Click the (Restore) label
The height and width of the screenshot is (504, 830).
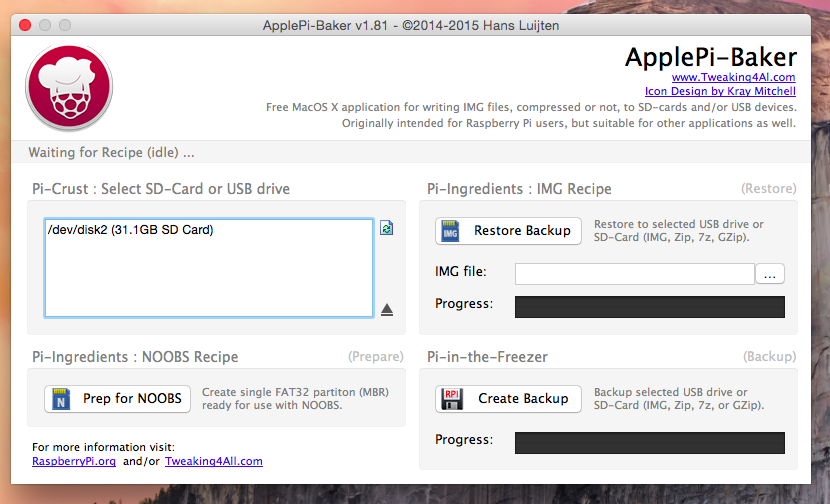tap(769, 189)
